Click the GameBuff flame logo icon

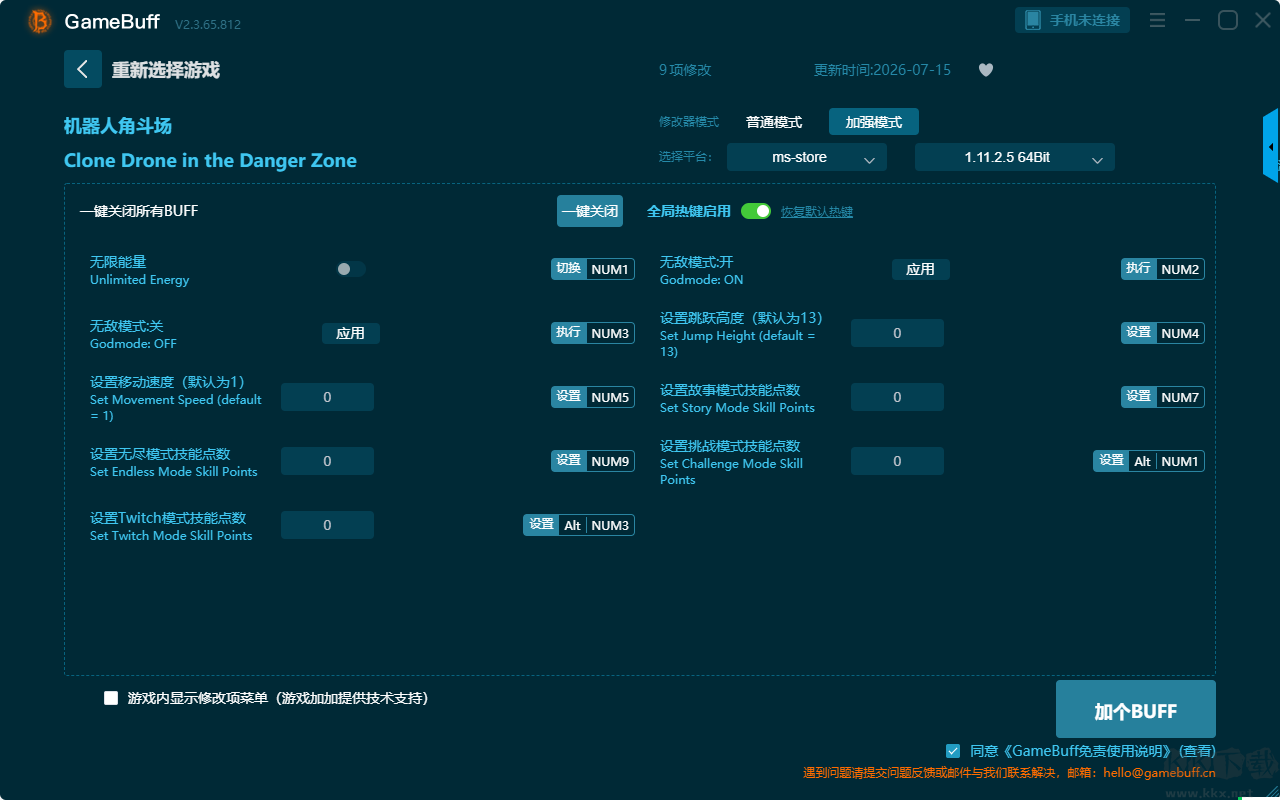tap(40, 21)
